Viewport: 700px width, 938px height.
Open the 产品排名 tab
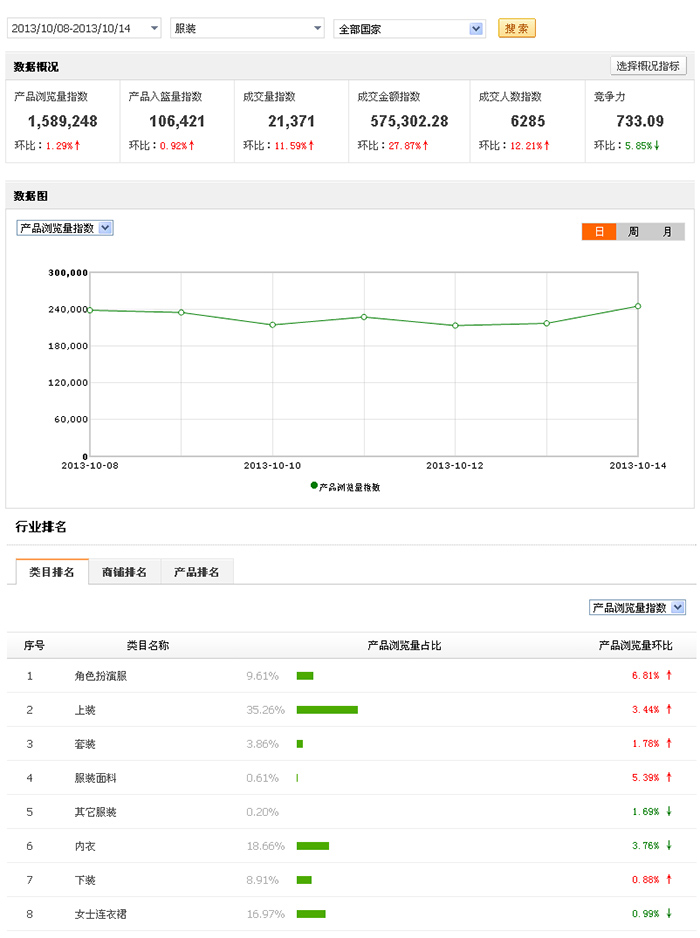[x=197, y=572]
